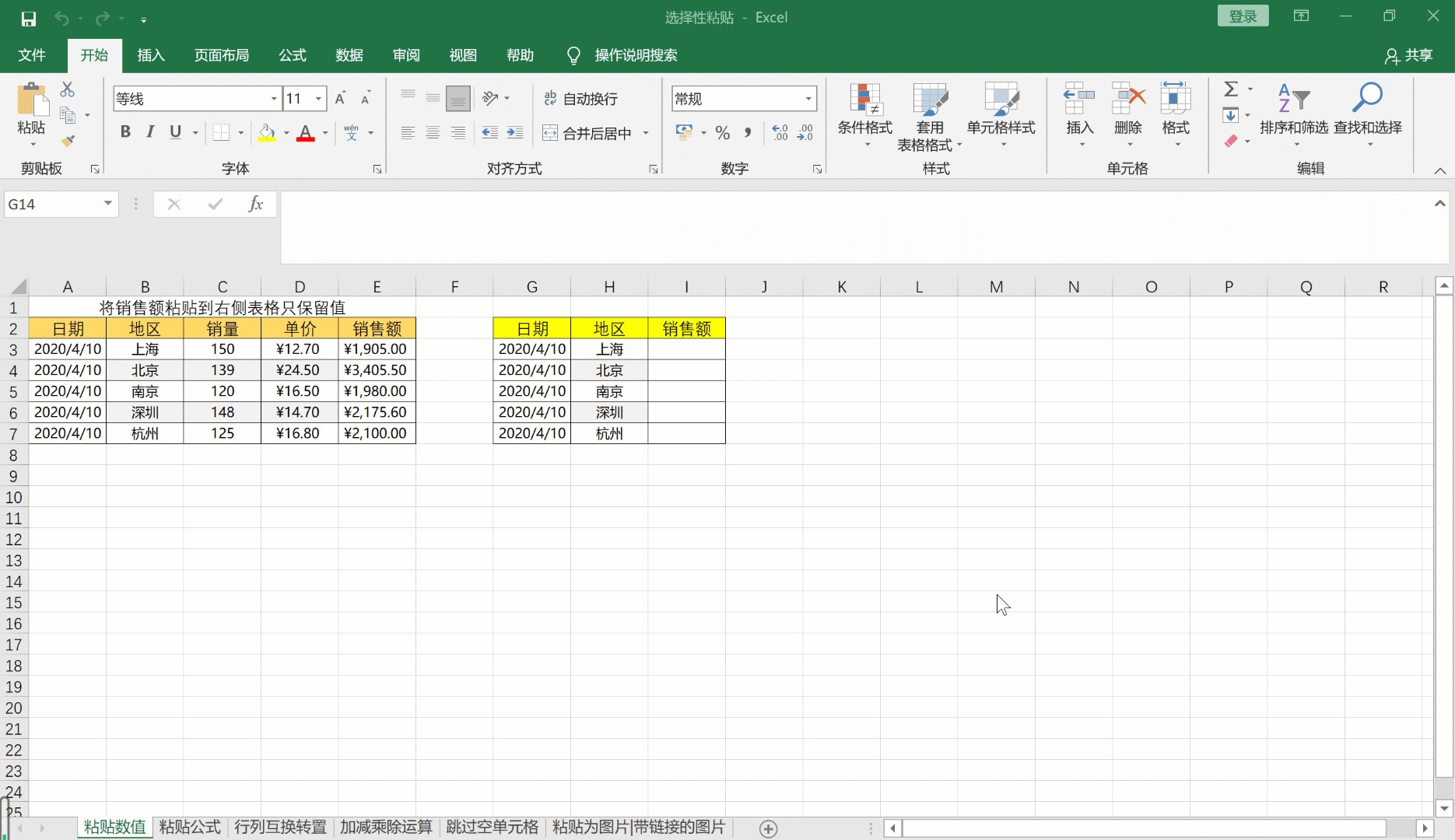The height and width of the screenshot is (840, 1455).
Task: Click the text orientation icon
Action: tap(490, 98)
